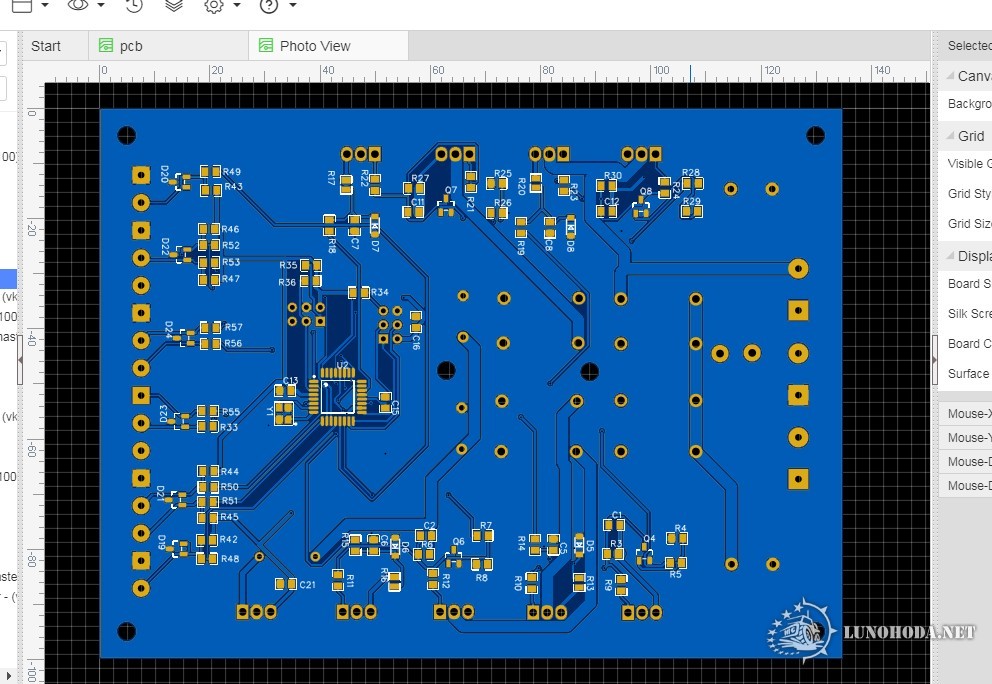Viewport: 992px width, 684px height.
Task: Switch to the pcb tab
Action: coord(131,46)
